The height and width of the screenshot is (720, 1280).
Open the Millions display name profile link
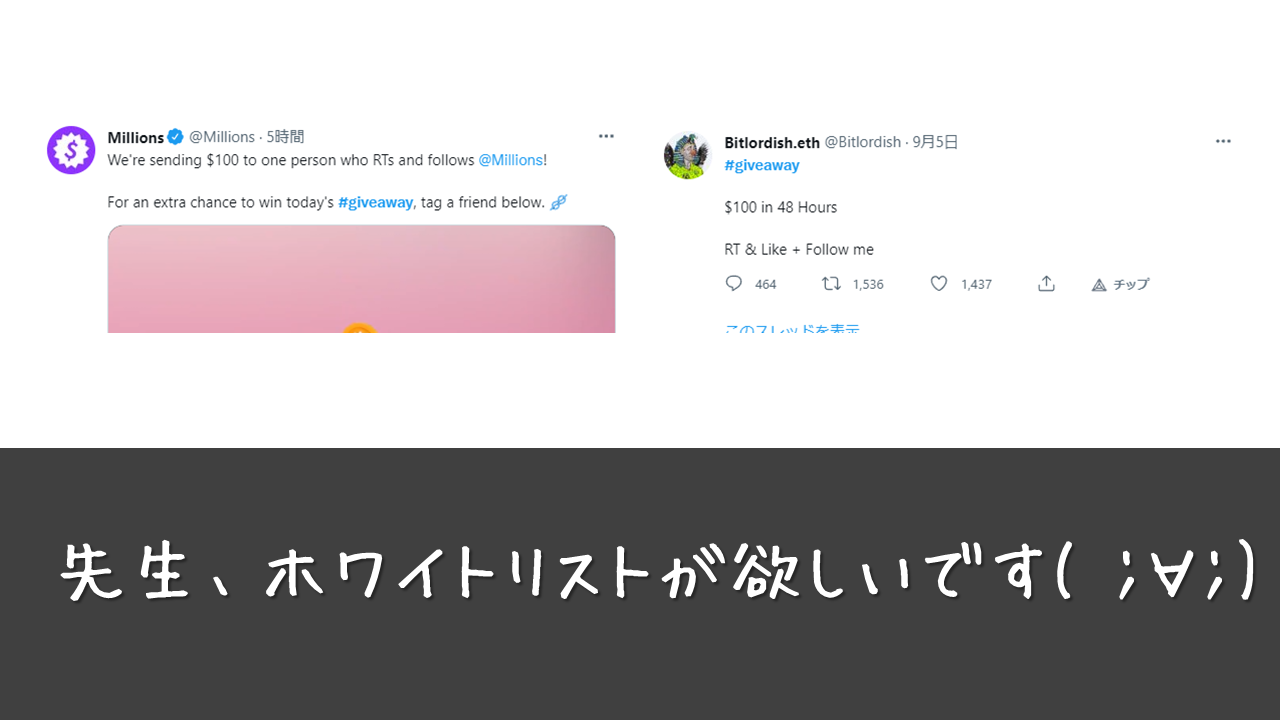(x=136, y=137)
